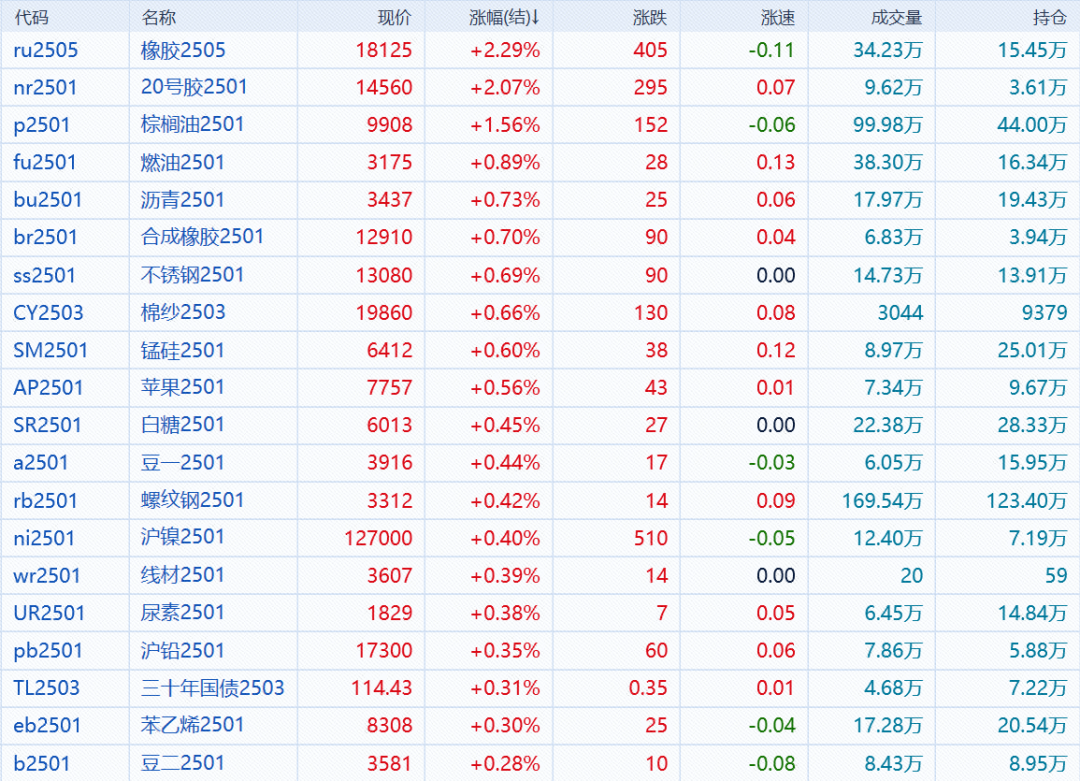Click the 现价 column header

pos(394,17)
